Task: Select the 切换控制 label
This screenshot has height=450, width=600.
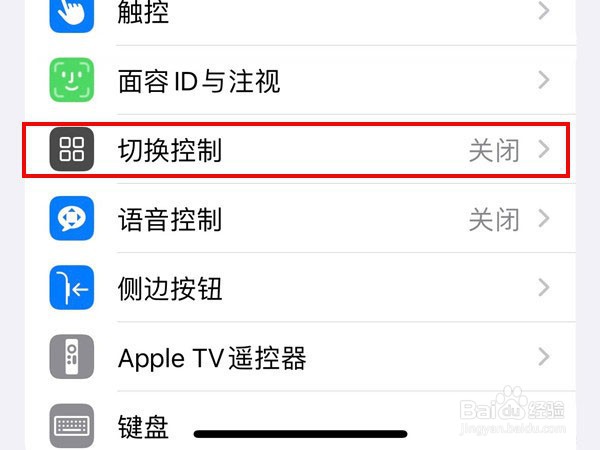Action: 170,150
